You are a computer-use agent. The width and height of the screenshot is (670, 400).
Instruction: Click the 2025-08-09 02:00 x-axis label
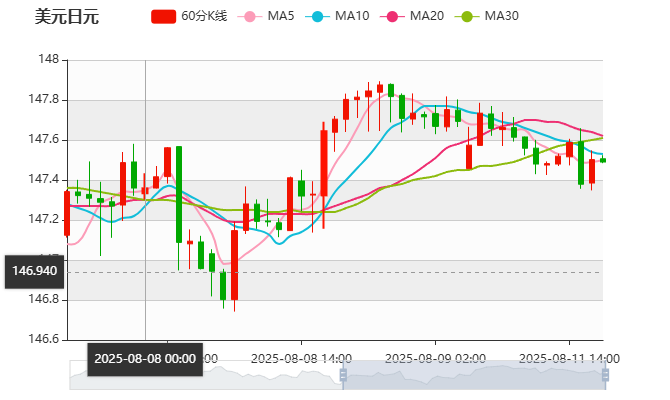pyautogui.click(x=435, y=359)
